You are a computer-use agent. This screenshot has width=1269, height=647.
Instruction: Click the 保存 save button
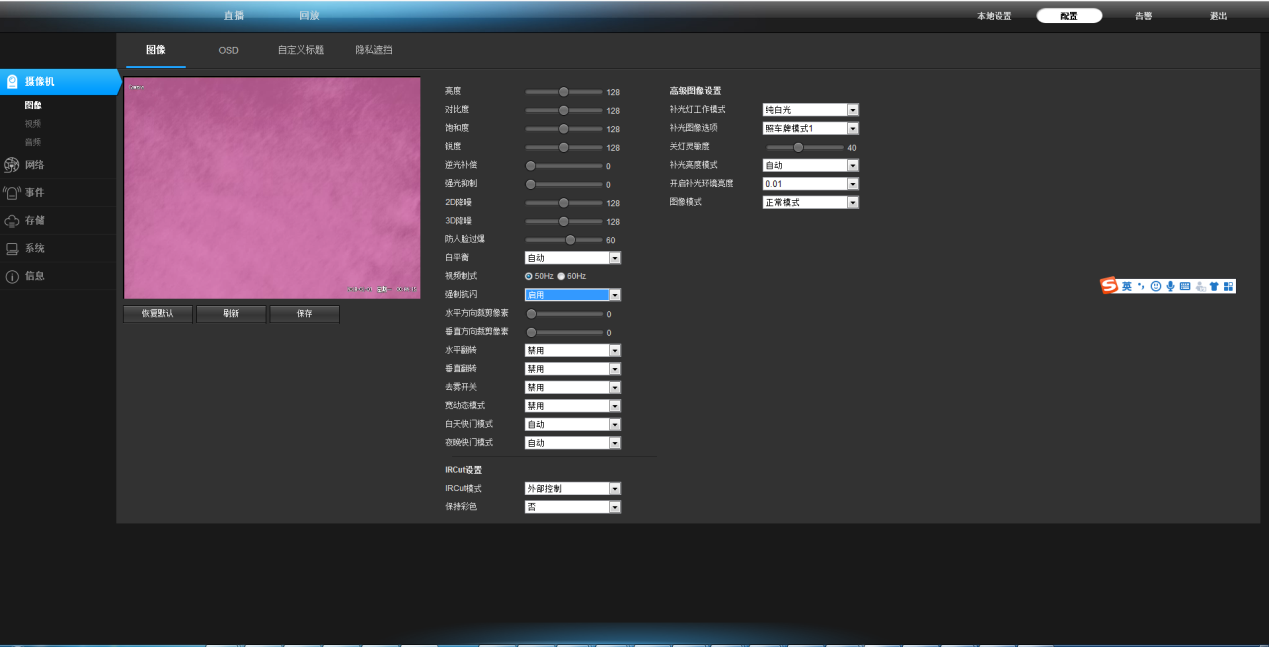[304, 314]
